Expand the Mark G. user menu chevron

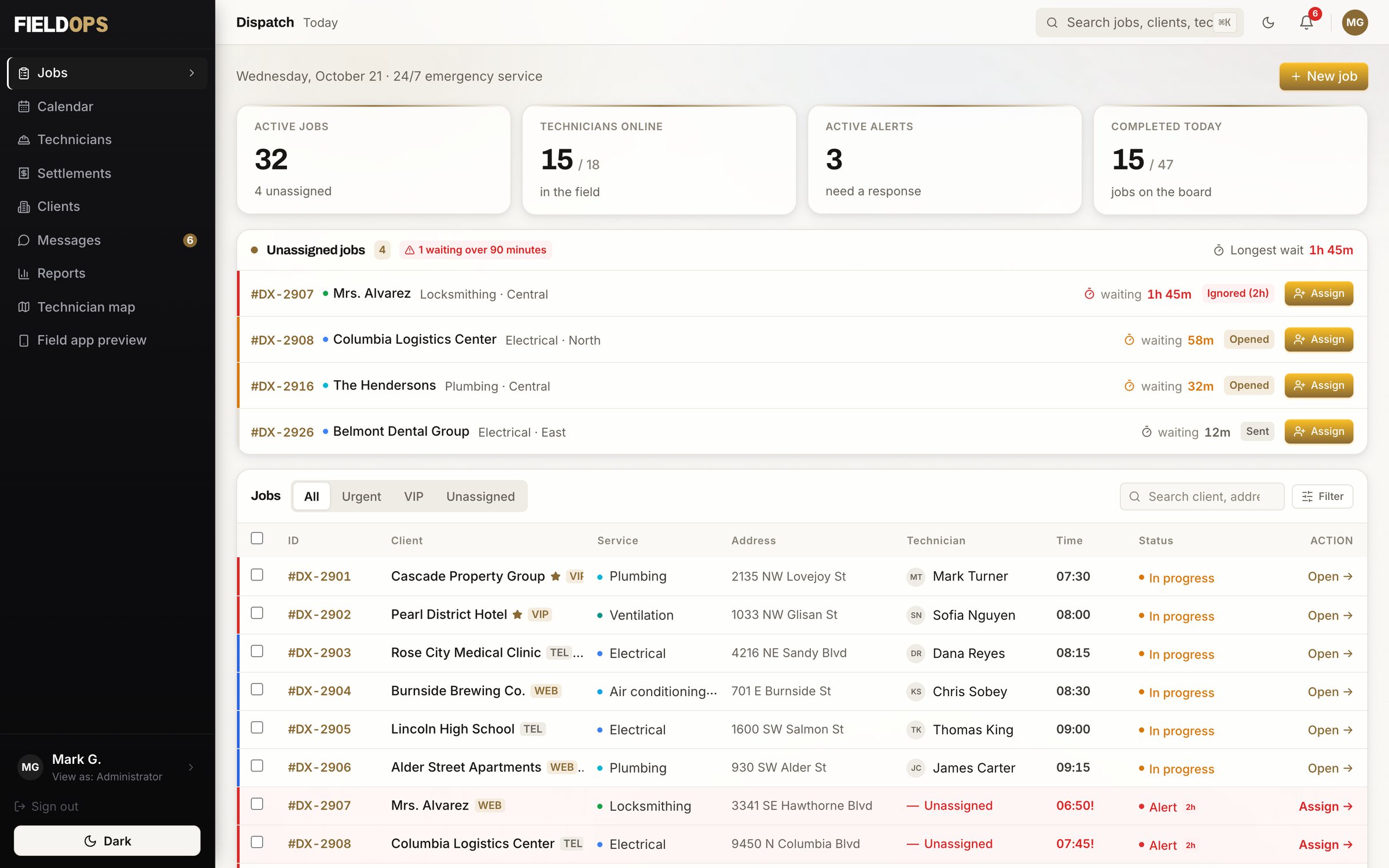(192, 767)
